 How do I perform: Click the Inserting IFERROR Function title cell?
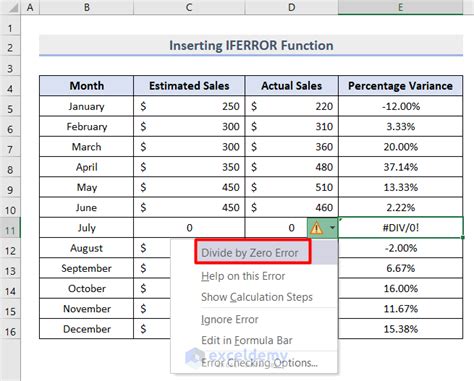tap(251, 45)
